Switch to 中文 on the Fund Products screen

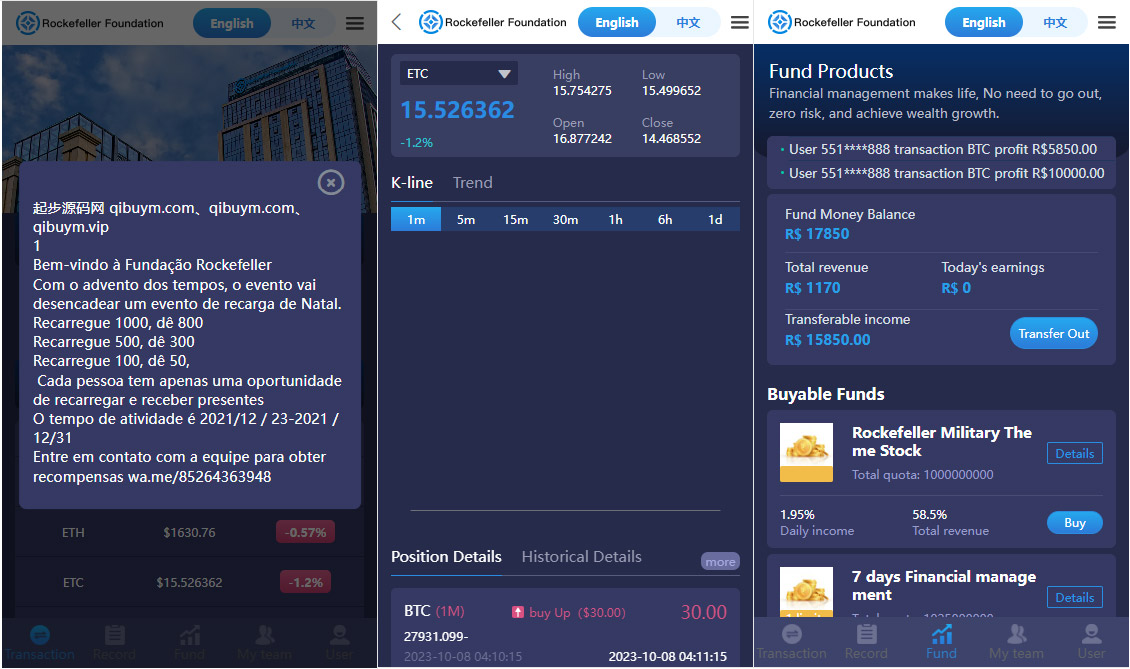coord(1055,22)
